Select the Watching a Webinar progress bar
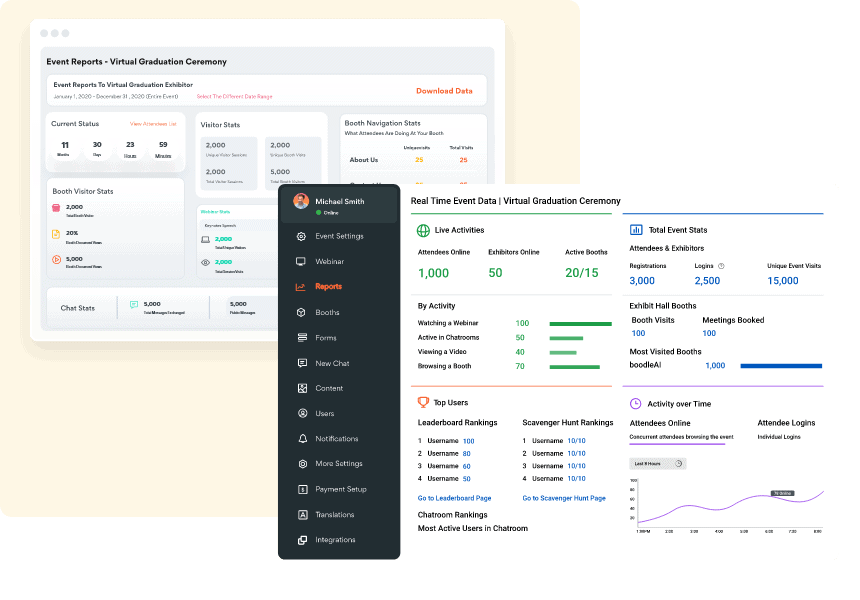Screen dimensions: 860x600 click(x=582, y=323)
